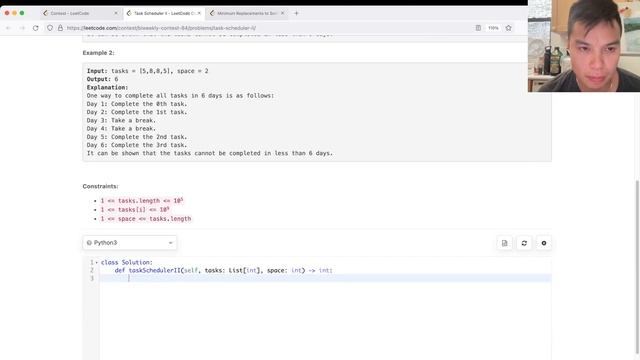This screenshot has height=360, width=640.
Task: Click constraint '1 <= tasks.length <= 10^5'
Action: point(142,200)
